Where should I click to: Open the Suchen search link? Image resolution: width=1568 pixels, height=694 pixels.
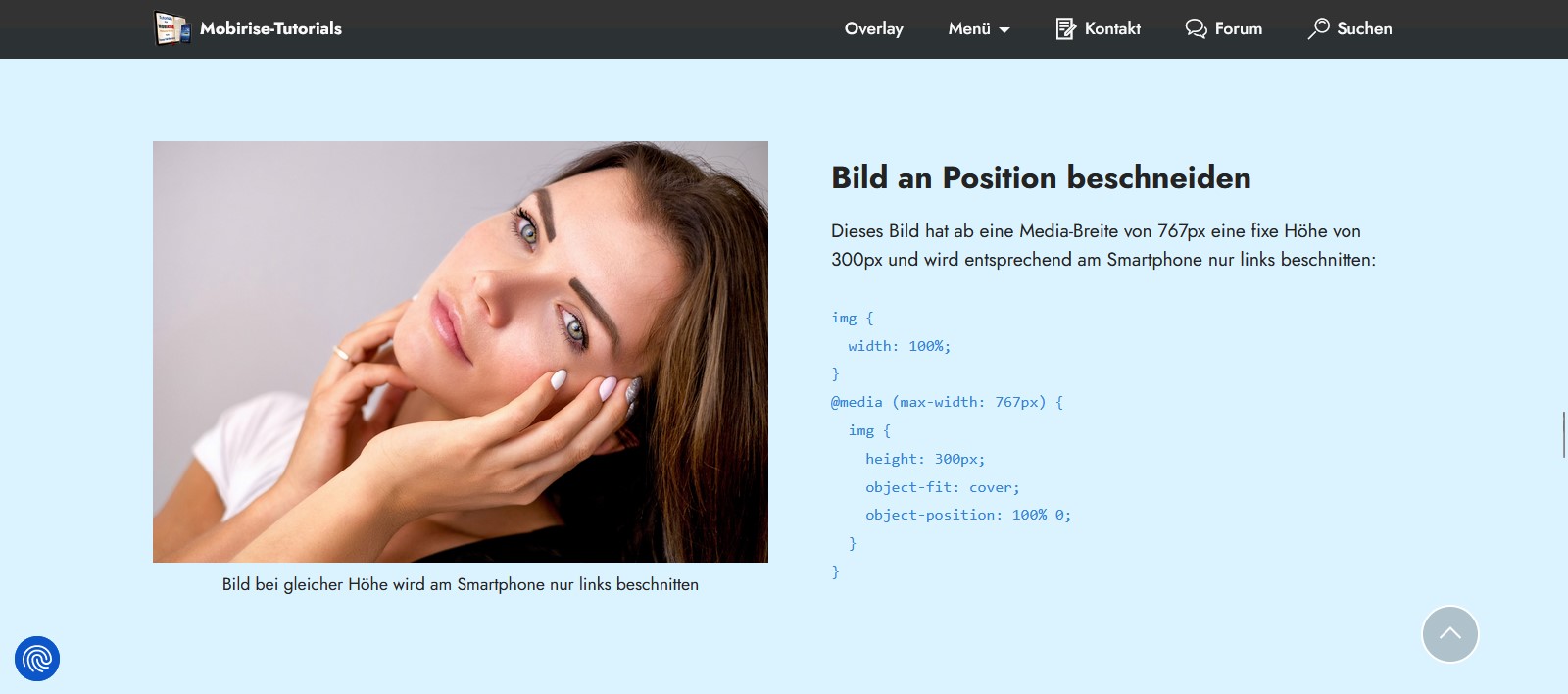(x=1364, y=28)
